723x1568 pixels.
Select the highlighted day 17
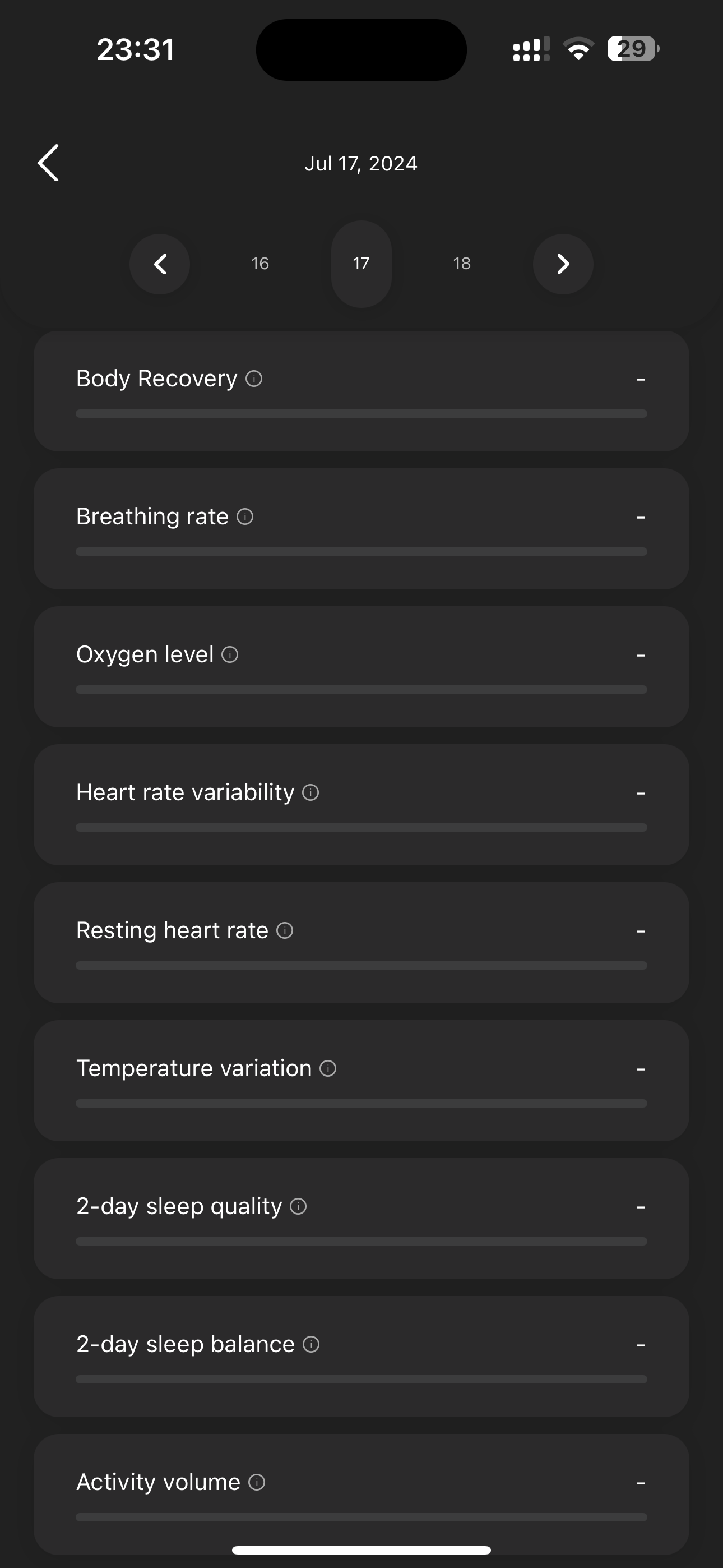click(361, 264)
